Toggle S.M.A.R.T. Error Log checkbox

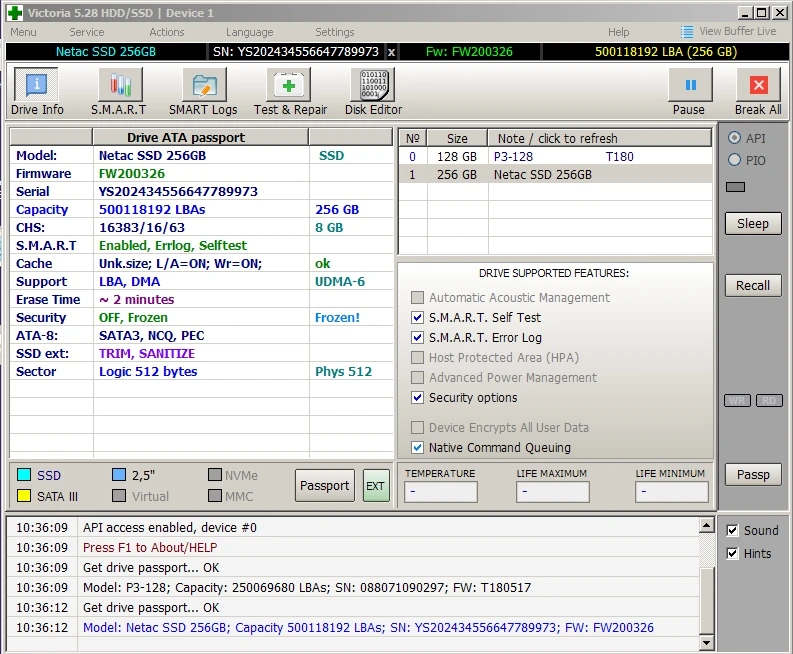tap(417, 337)
